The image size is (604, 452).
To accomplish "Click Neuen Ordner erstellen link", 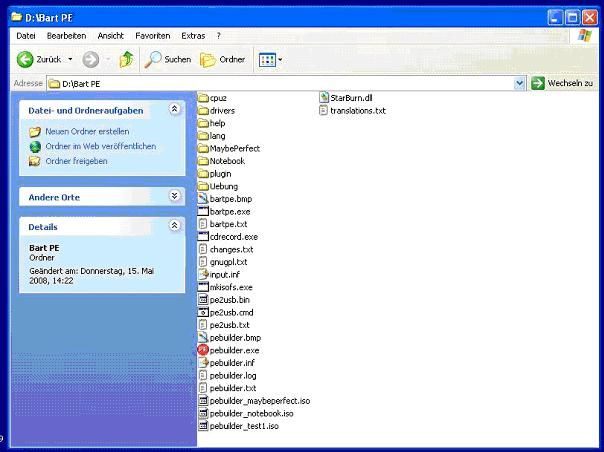I will [87, 131].
